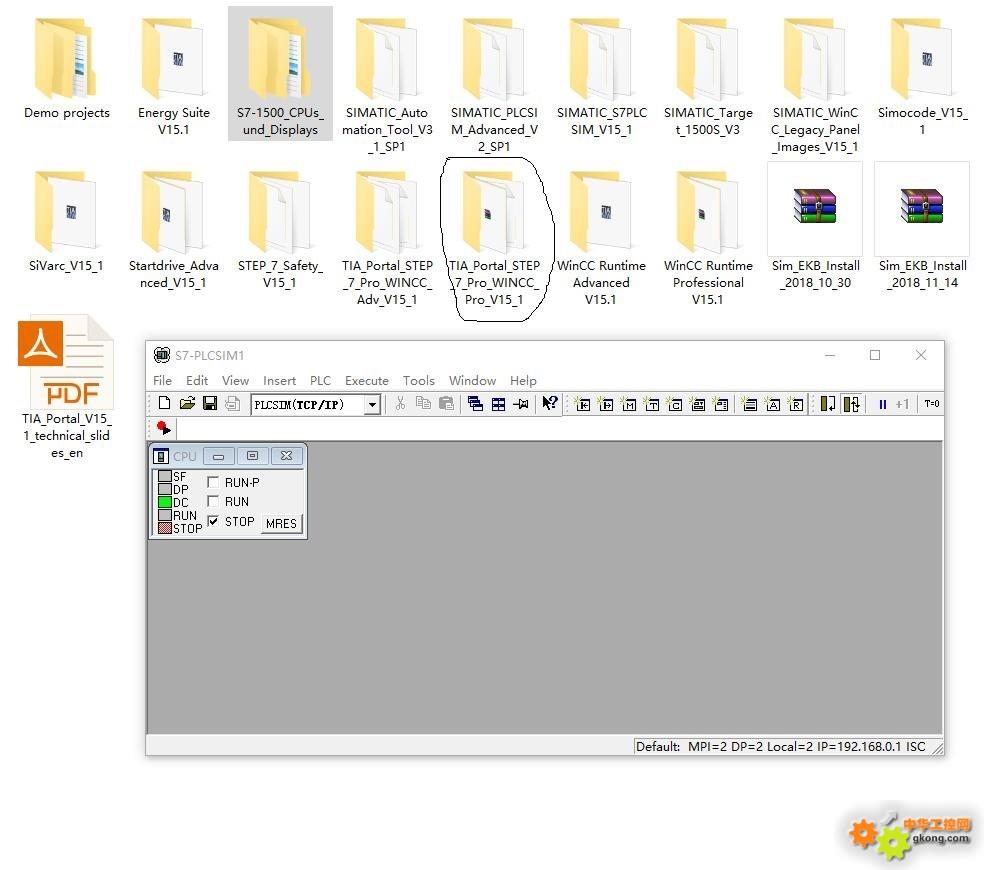
Task: Toggle the STOP mode checkbox
Action: point(213,521)
